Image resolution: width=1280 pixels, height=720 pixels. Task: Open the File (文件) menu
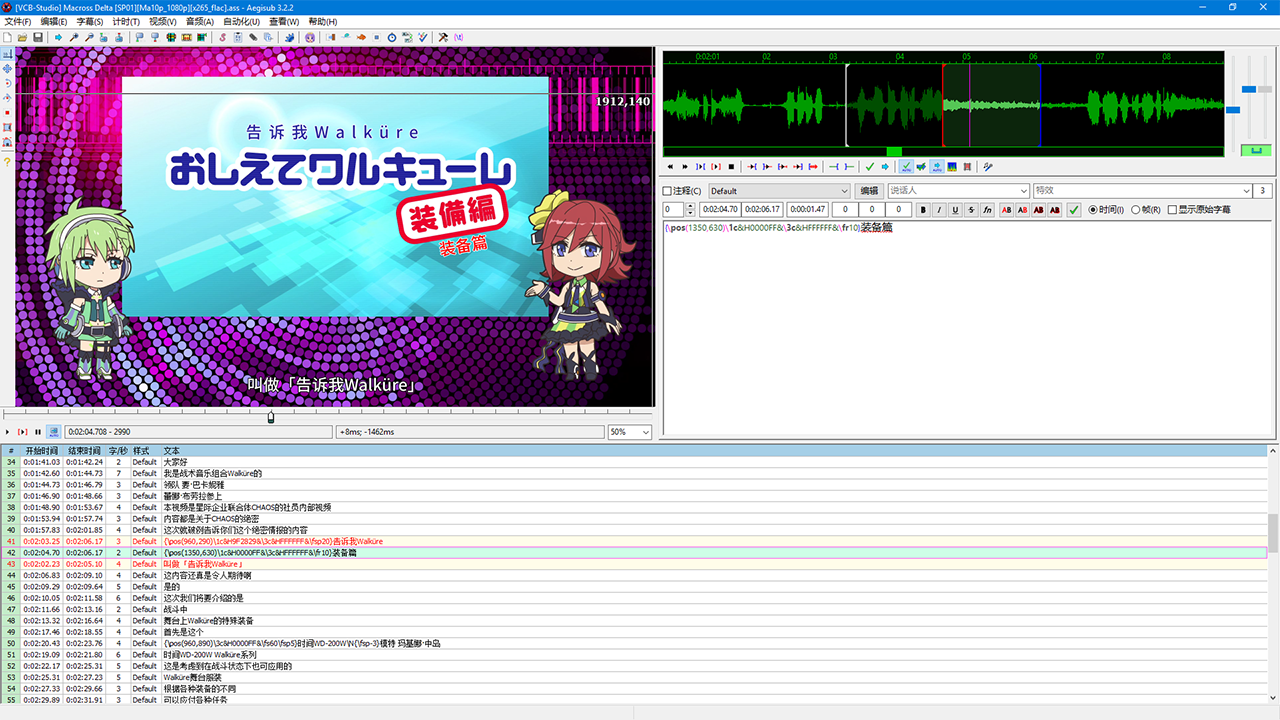coord(18,21)
